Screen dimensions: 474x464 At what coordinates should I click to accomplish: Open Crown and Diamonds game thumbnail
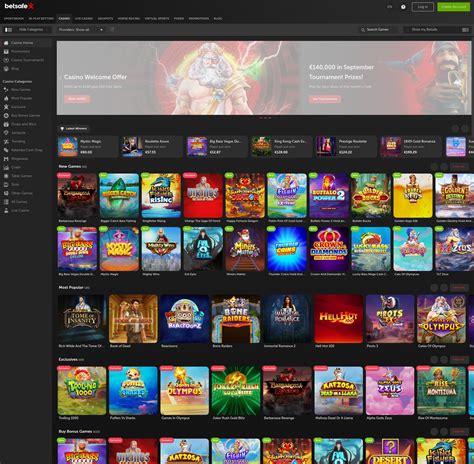[x=329, y=249]
